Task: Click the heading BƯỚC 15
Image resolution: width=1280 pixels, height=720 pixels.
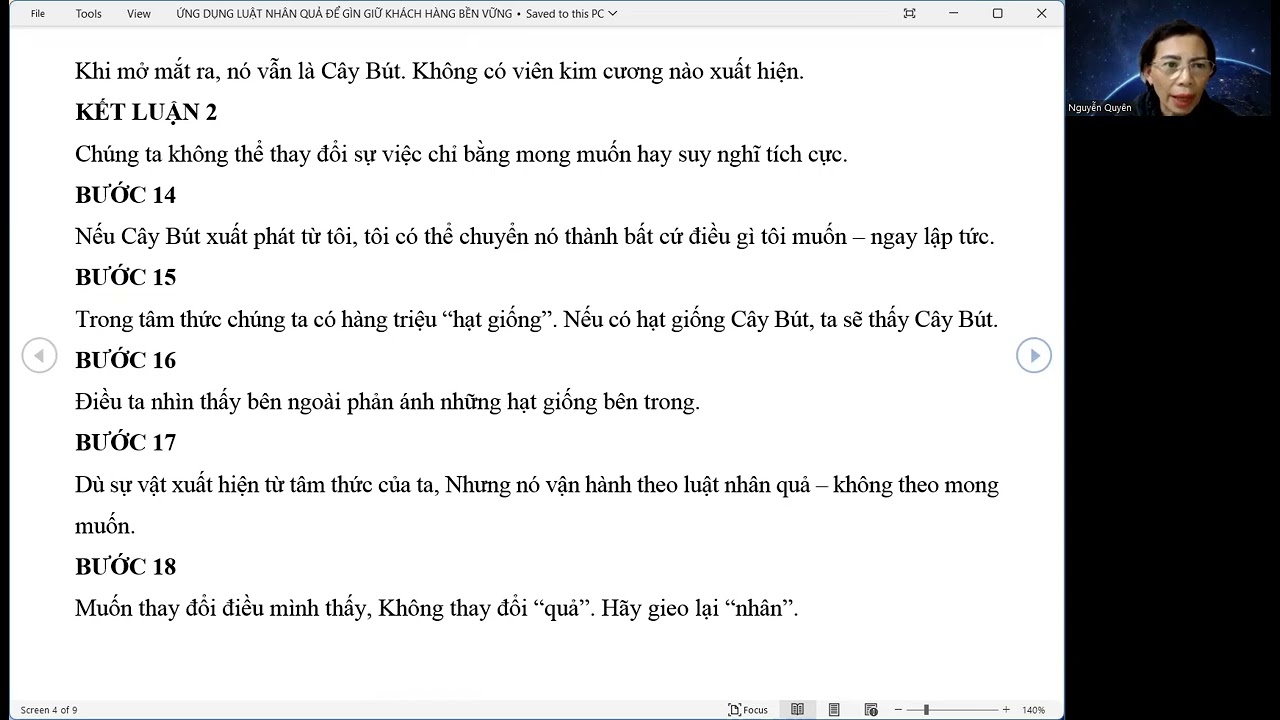Action: click(126, 277)
